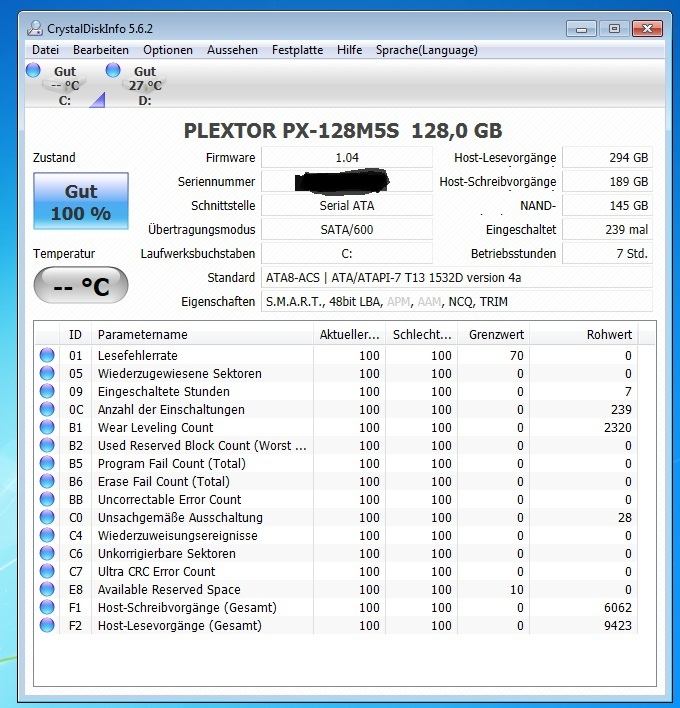Click the Standard field ATA8-ACS

(x=457, y=277)
